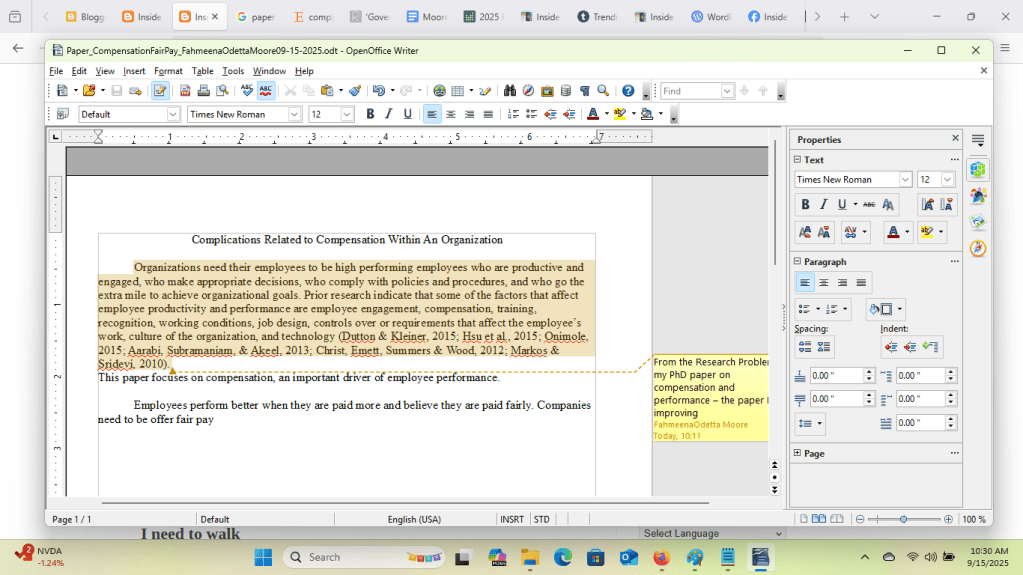The height and width of the screenshot is (575, 1023).
Task: Click the OpenOffice Help icon
Action: (x=628, y=91)
